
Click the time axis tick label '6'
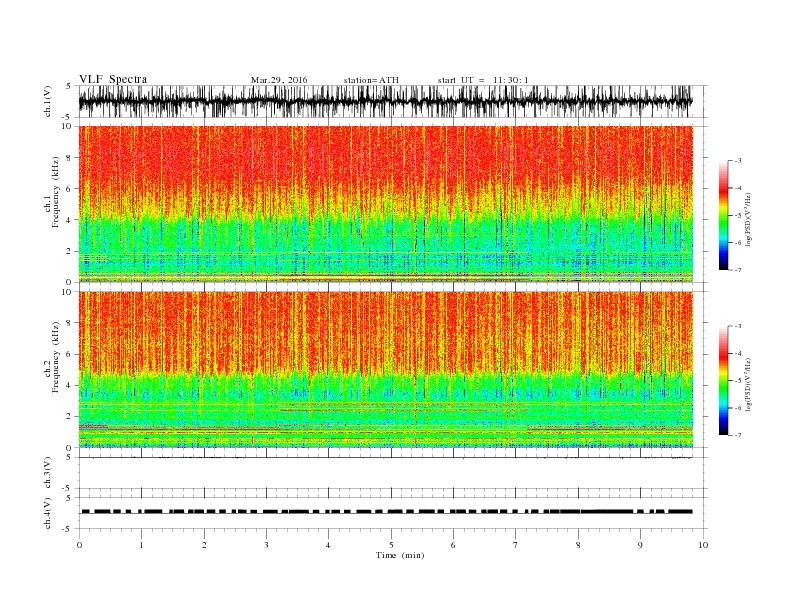click(x=453, y=545)
